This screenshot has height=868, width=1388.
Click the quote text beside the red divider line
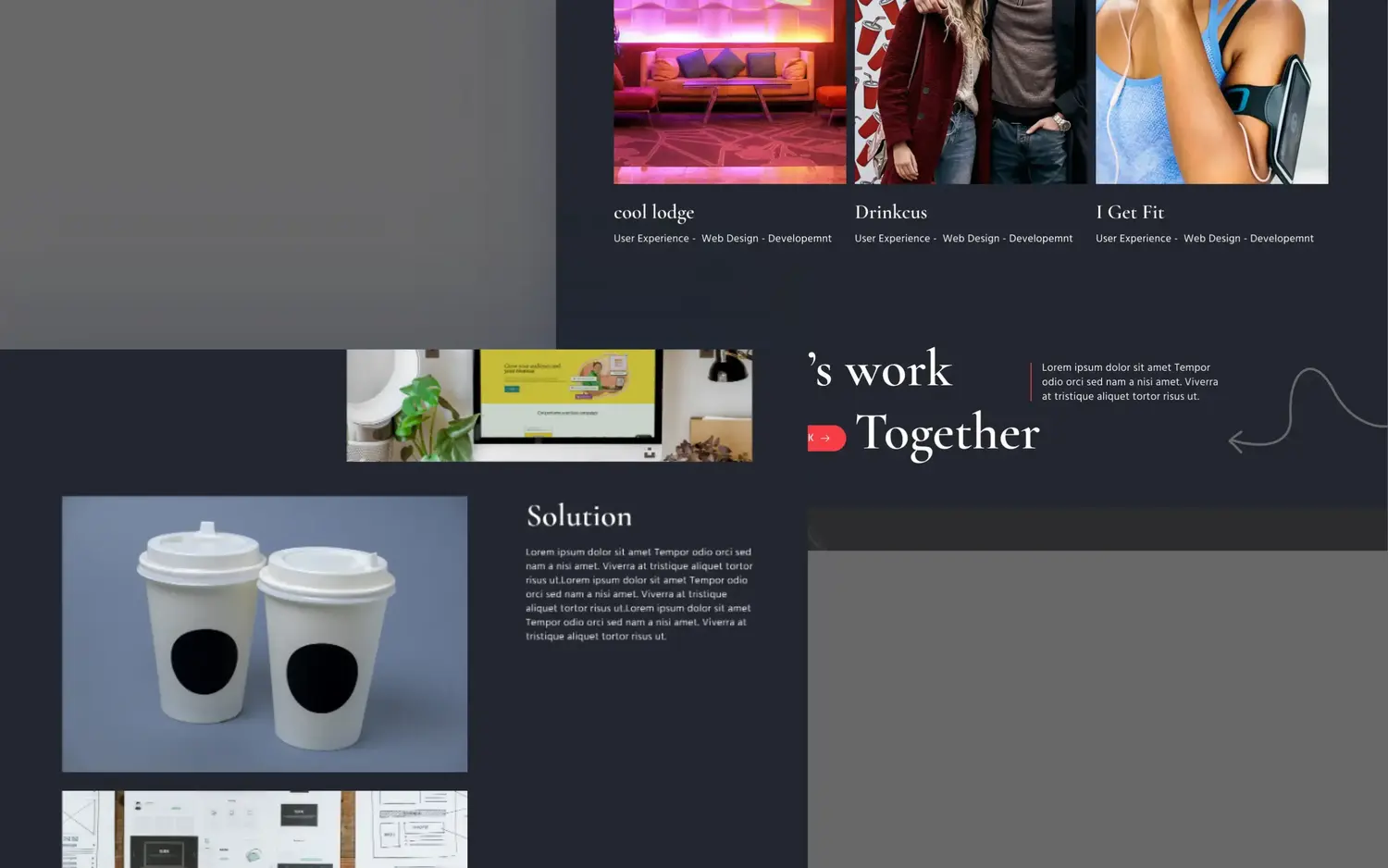point(1129,381)
